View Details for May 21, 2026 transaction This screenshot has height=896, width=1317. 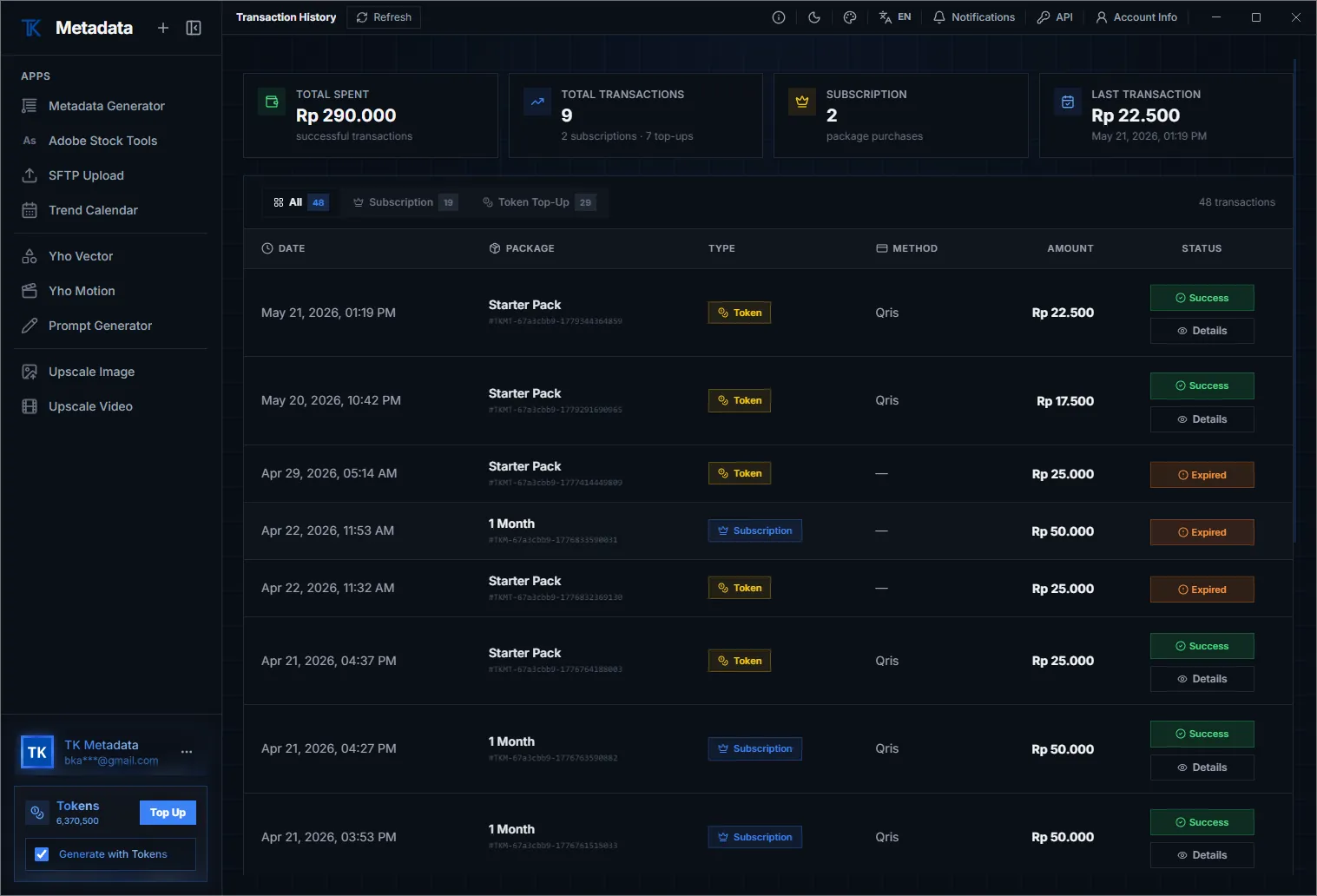1202,331
